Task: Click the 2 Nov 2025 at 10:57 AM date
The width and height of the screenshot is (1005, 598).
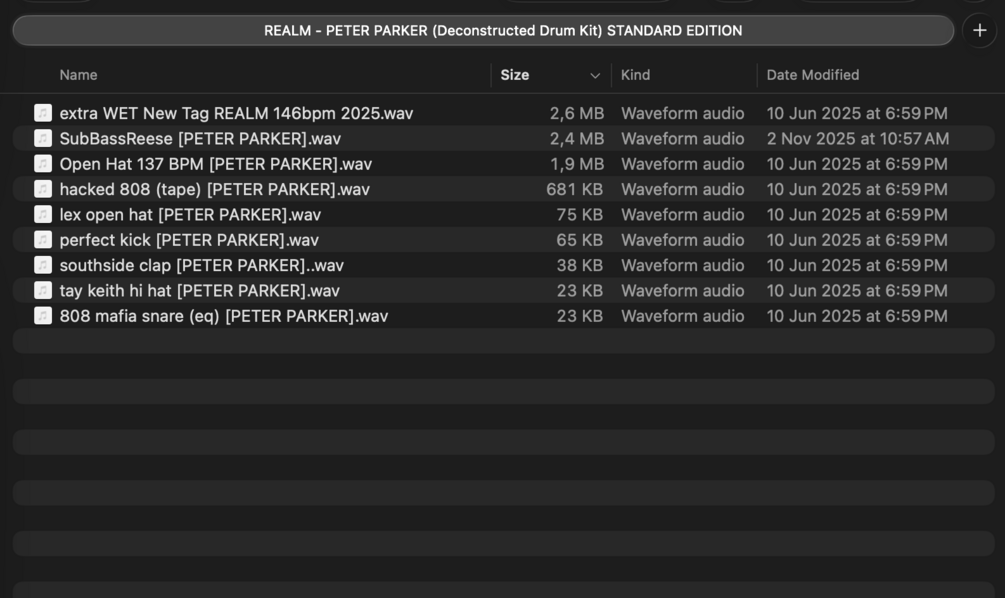Action: 858,138
